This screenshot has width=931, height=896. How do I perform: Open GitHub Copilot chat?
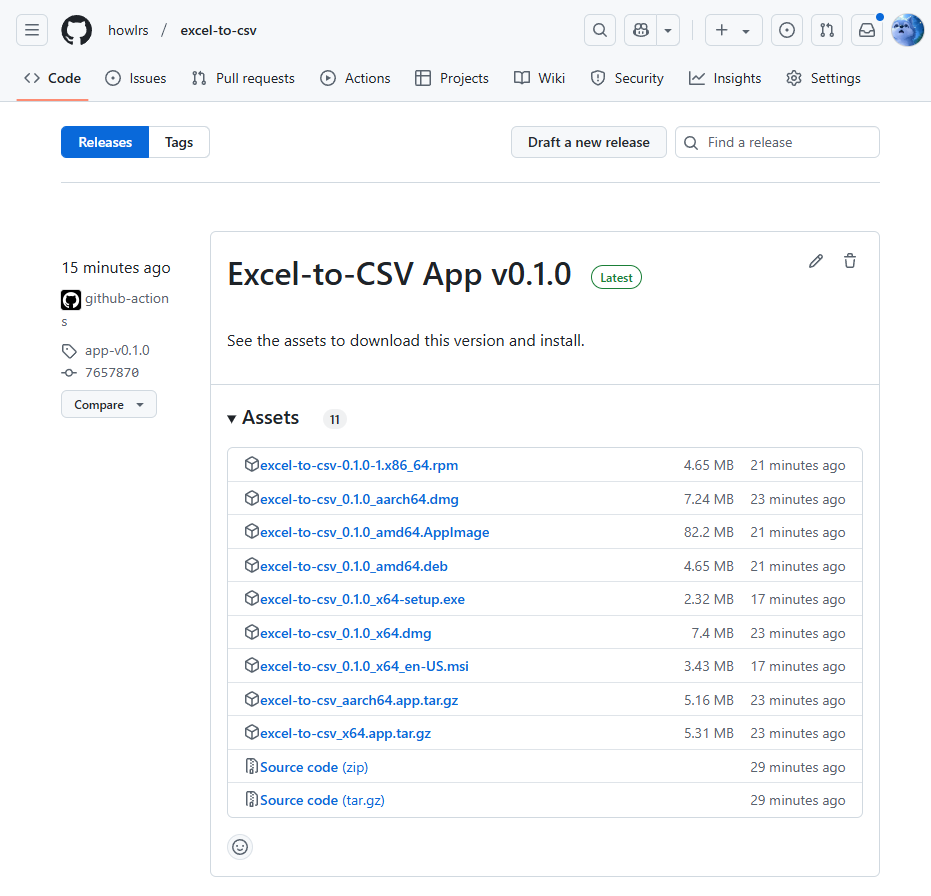click(640, 30)
